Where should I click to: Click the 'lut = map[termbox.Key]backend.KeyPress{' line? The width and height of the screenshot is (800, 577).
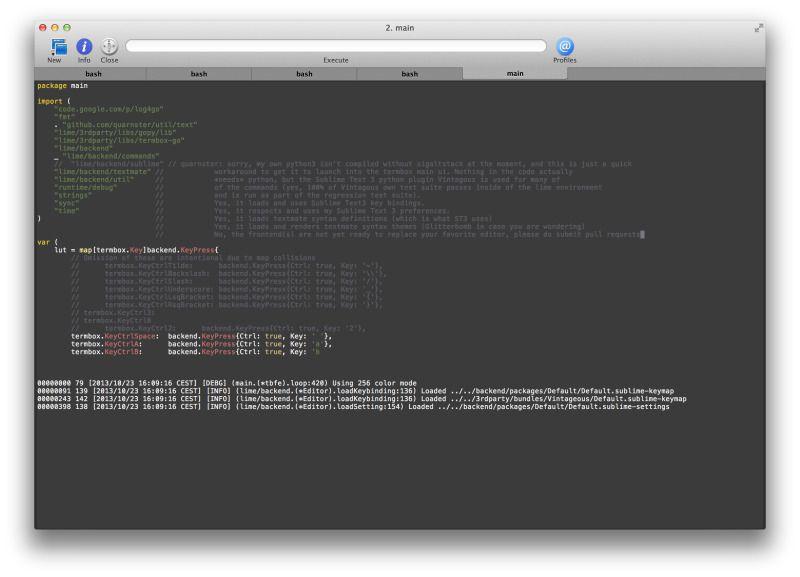[136, 250]
